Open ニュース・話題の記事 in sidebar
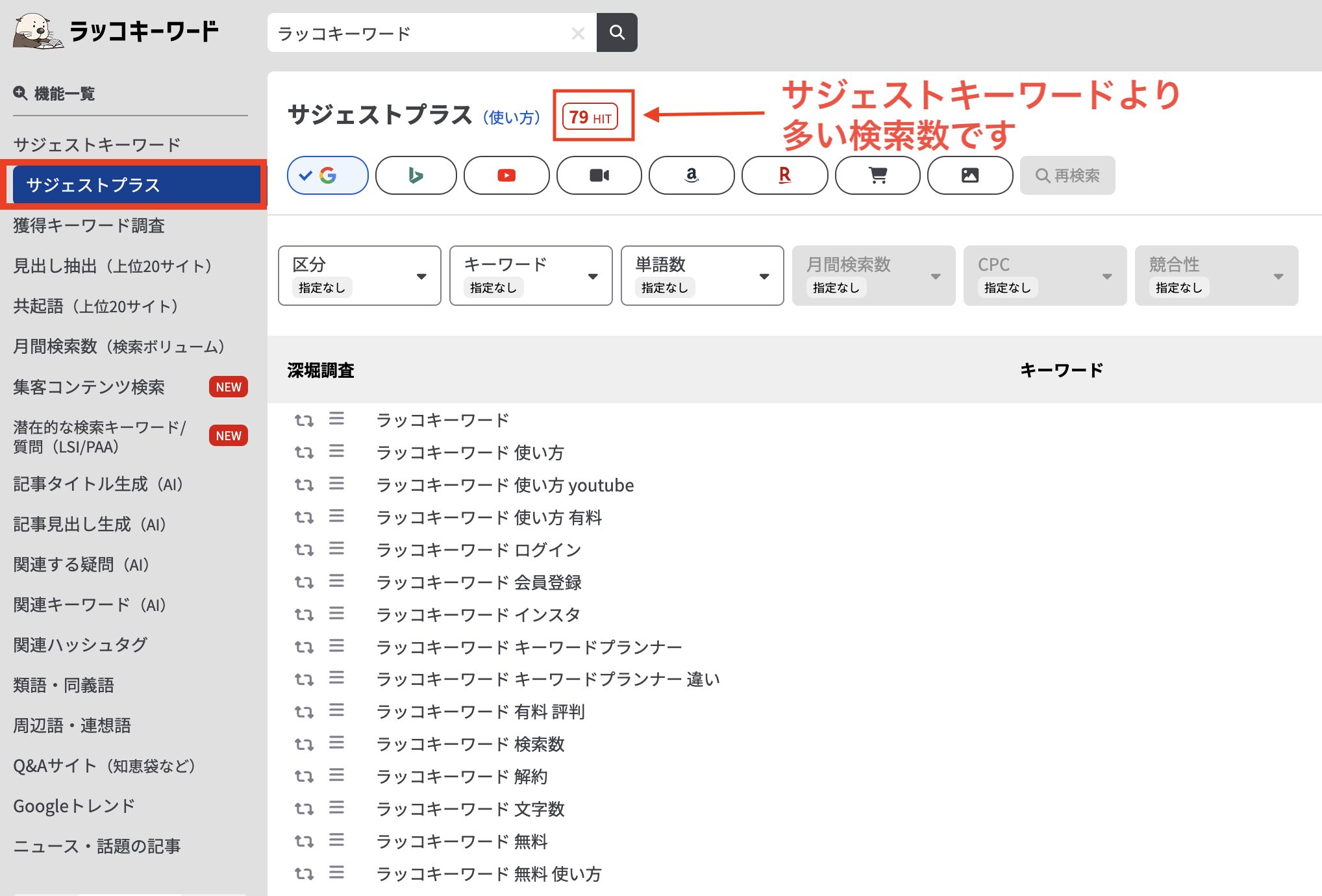The width and height of the screenshot is (1322, 896). click(97, 847)
